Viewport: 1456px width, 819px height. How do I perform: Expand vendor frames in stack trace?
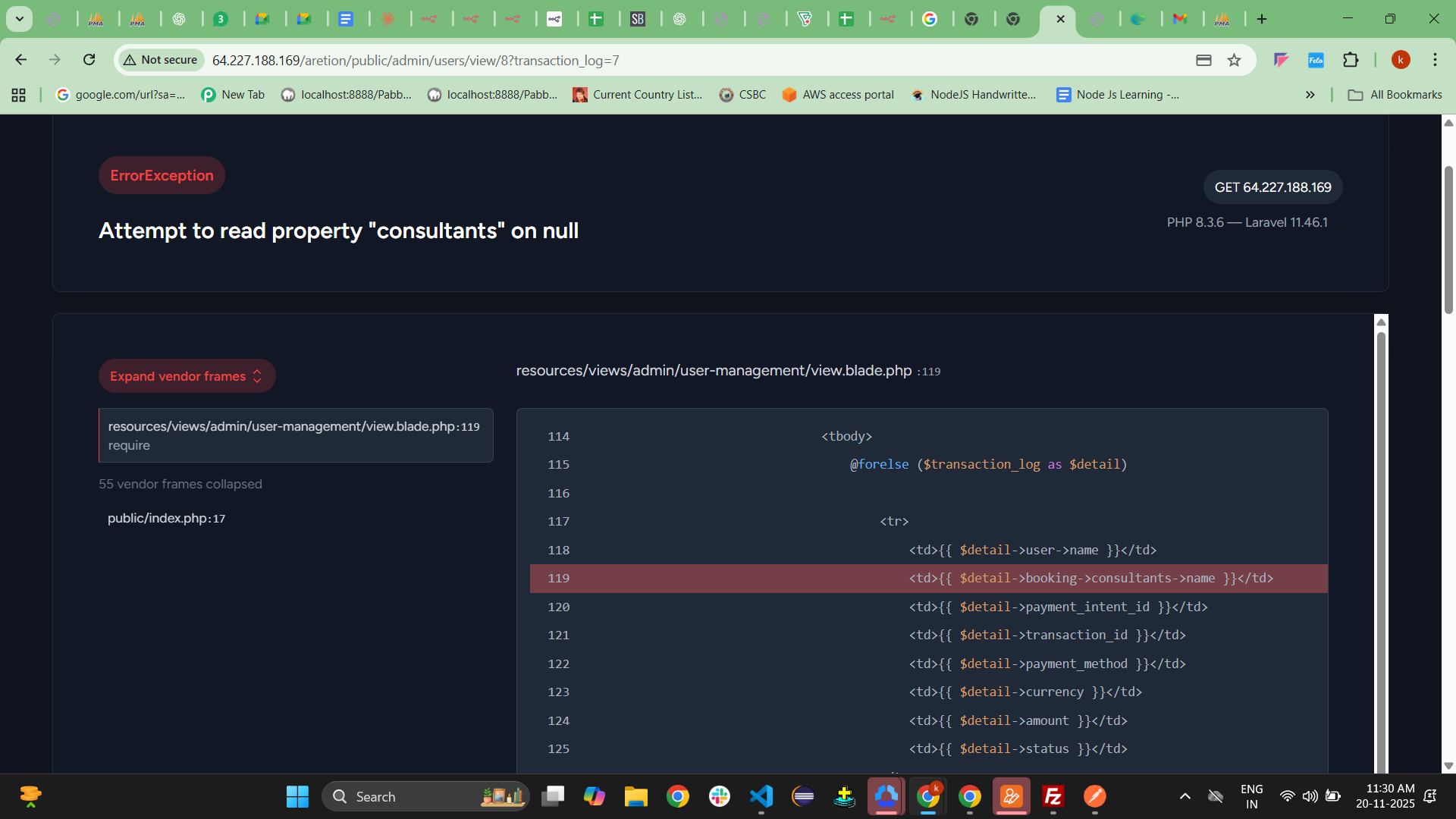coord(187,376)
